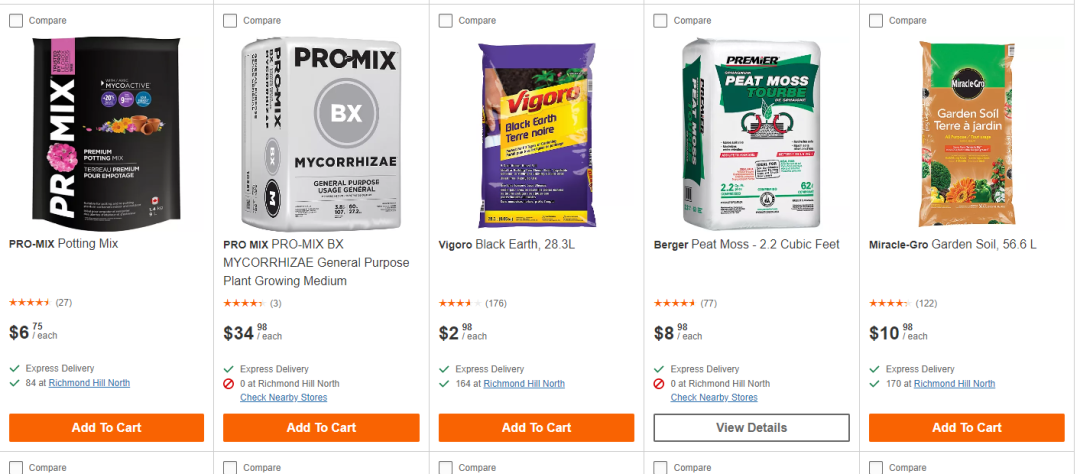The height and width of the screenshot is (474, 1080).
Task: Click View Details for Berger Peat Moss
Action: (751, 427)
